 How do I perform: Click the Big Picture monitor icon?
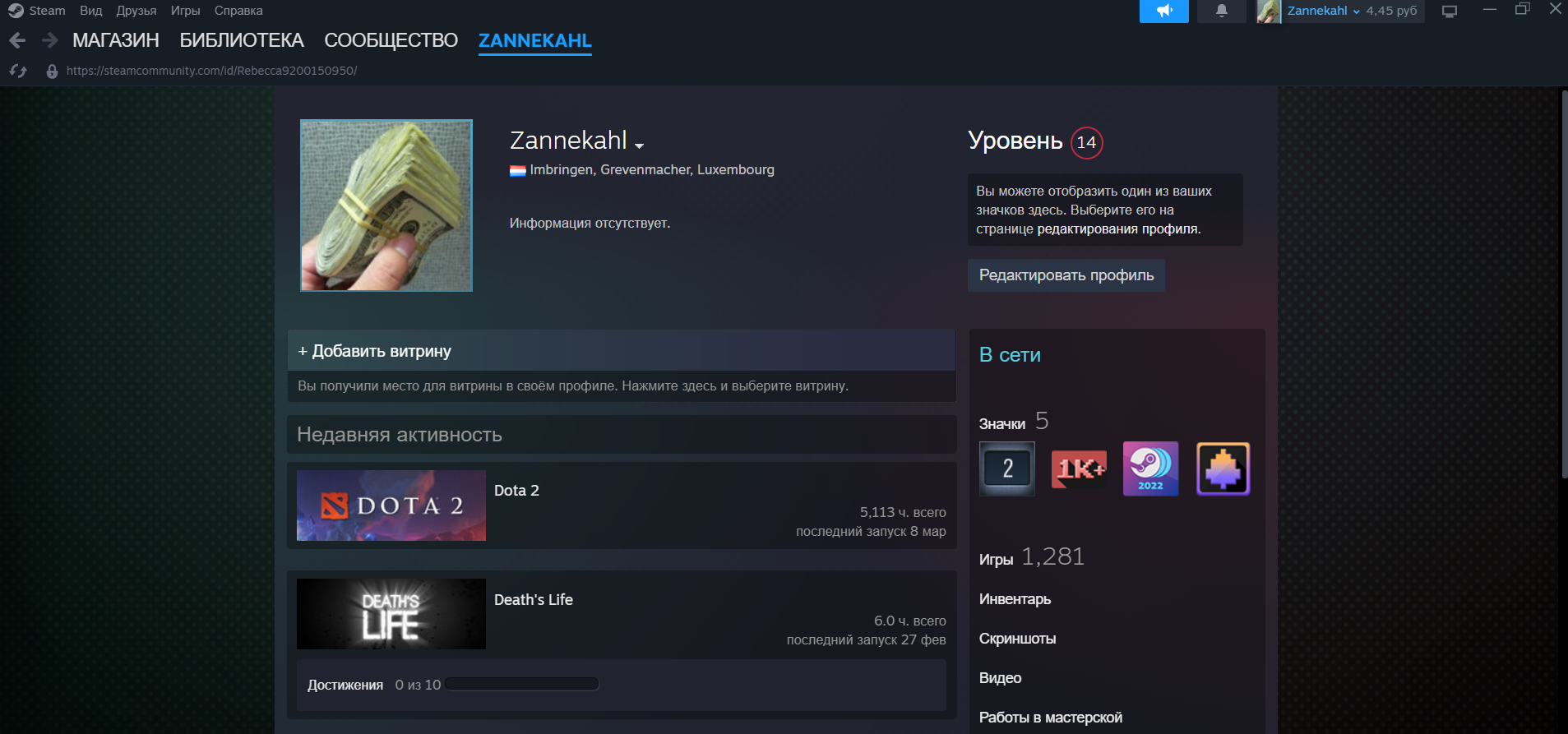pos(1449,12)
